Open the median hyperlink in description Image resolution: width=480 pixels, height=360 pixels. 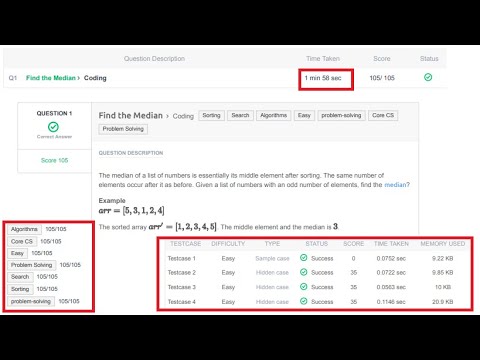(x=395, y=185)
